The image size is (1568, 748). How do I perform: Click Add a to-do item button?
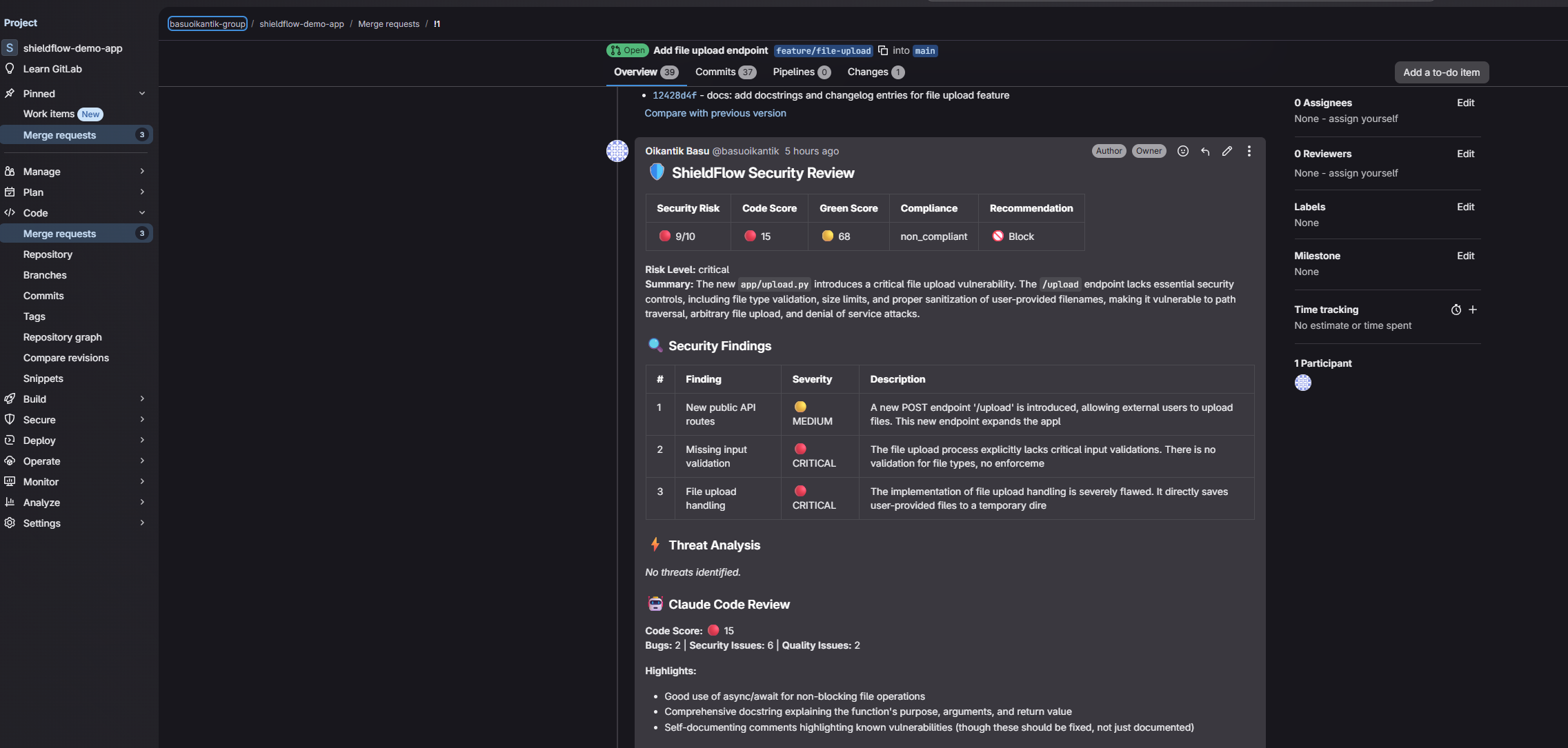click(x=1441, y=72)
